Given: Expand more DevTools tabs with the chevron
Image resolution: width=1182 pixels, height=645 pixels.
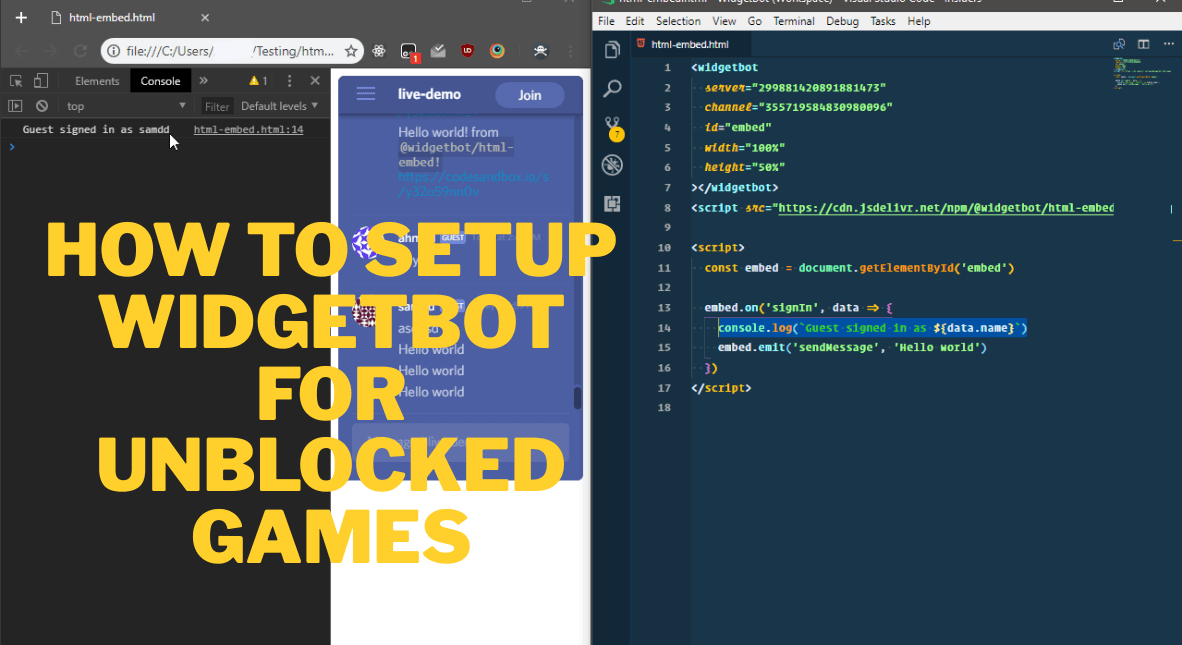Looking at the screenshot, I should pyautogui.click(x=204, y=81).
